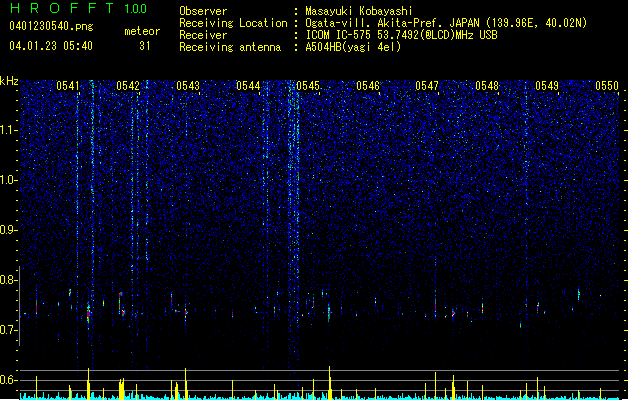The width and height of the screenshot is (629, 400).
Task: Click the 'meteor' label
Action: click(x=142, y=31)
